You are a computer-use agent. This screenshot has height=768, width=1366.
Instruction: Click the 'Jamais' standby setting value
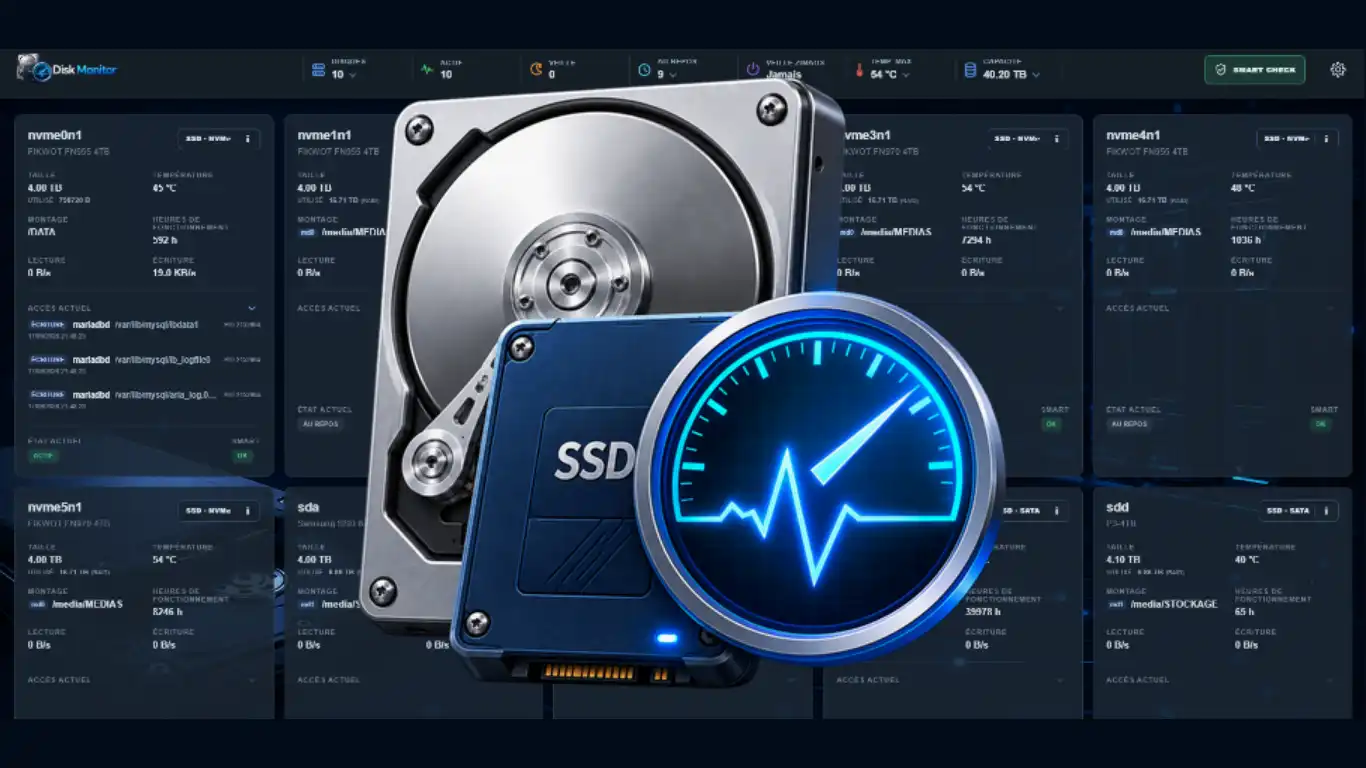coord(783,75)
